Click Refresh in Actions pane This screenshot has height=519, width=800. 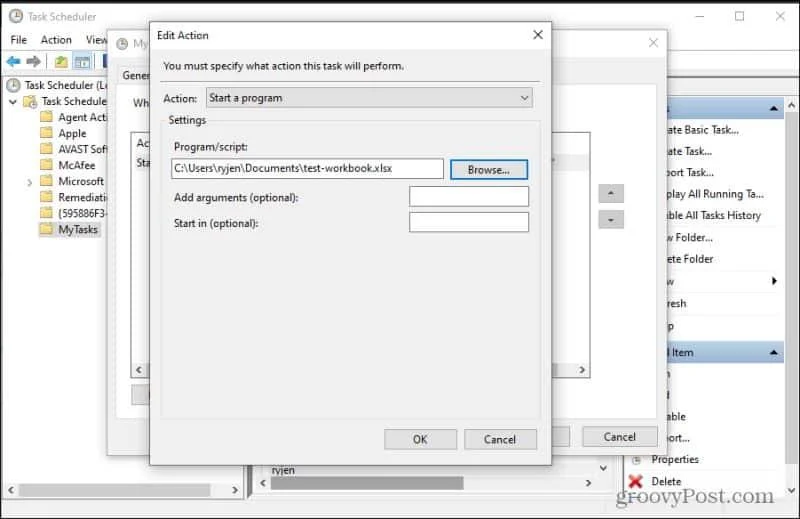click(677, 303)
